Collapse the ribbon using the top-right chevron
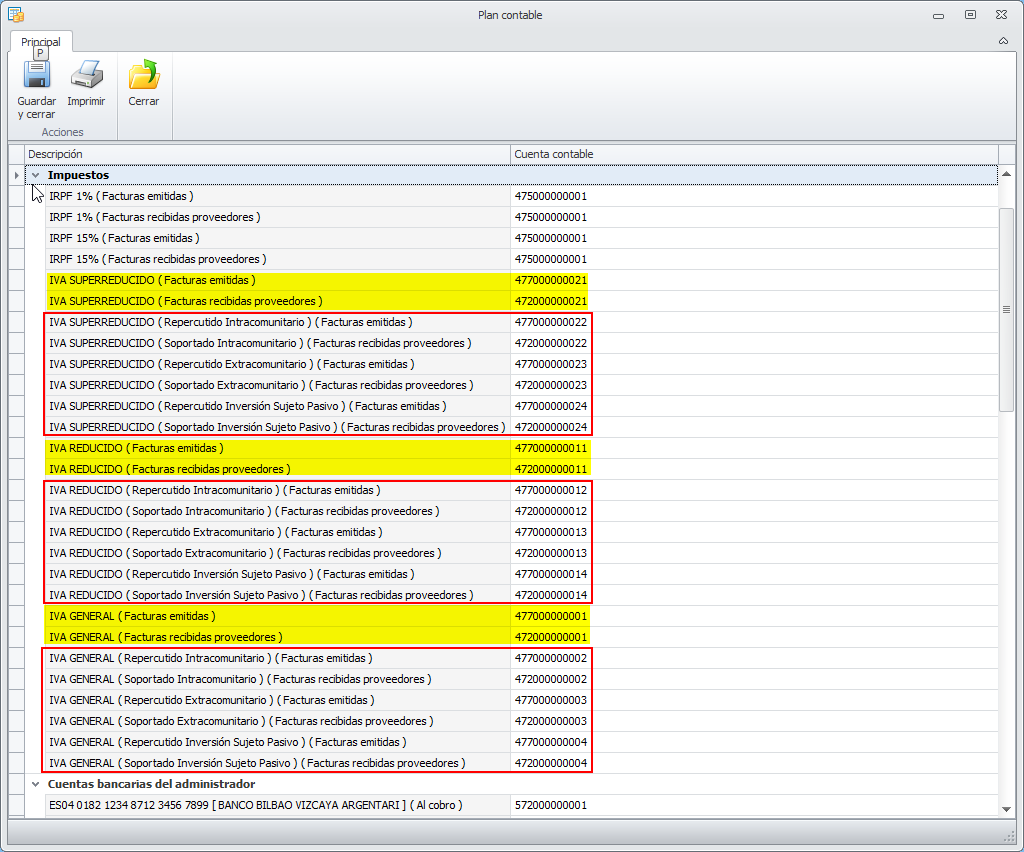This screenshot has height=852, width=1024. [x=1003, y=41]
